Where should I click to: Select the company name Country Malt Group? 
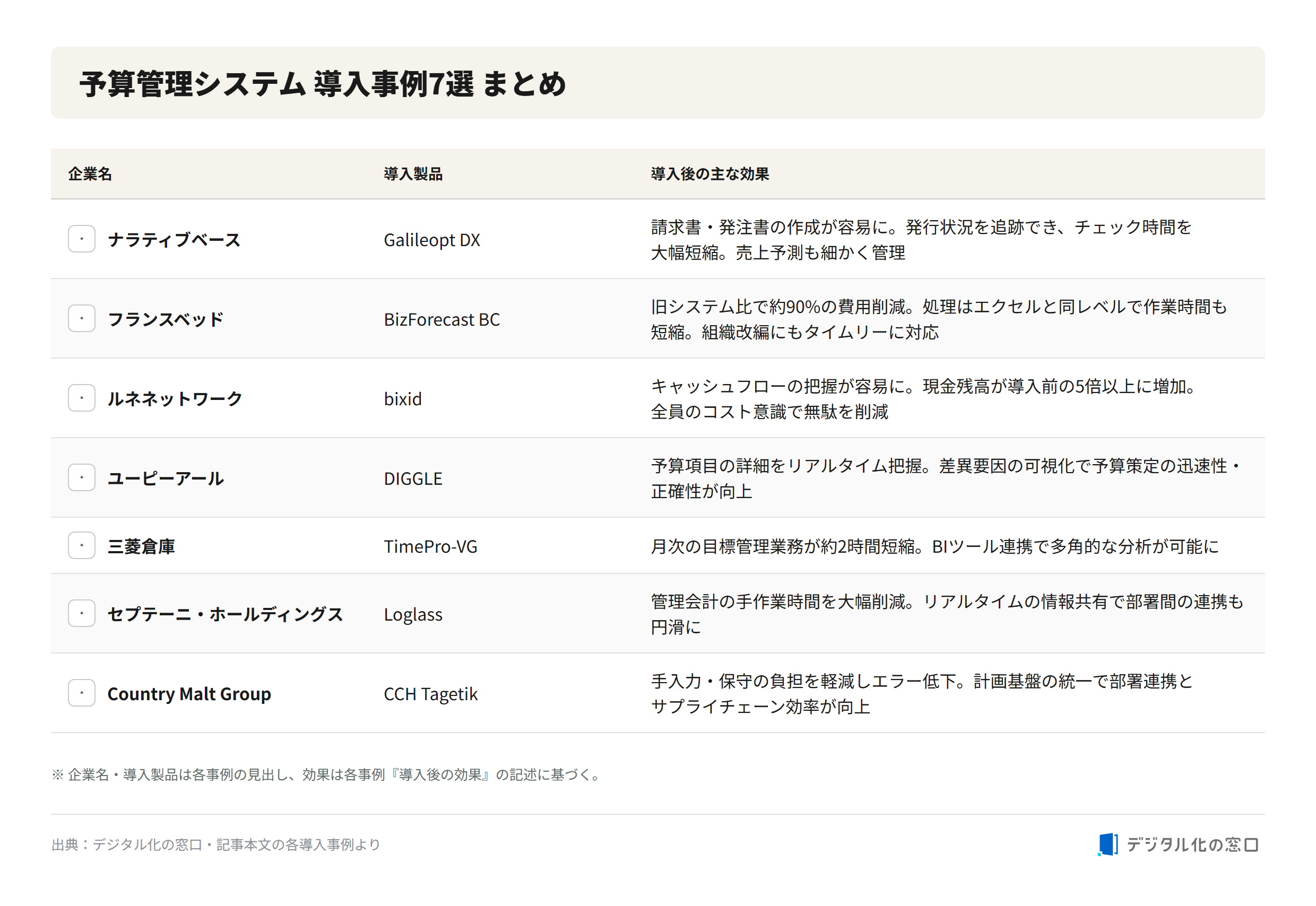click(189, 694)
